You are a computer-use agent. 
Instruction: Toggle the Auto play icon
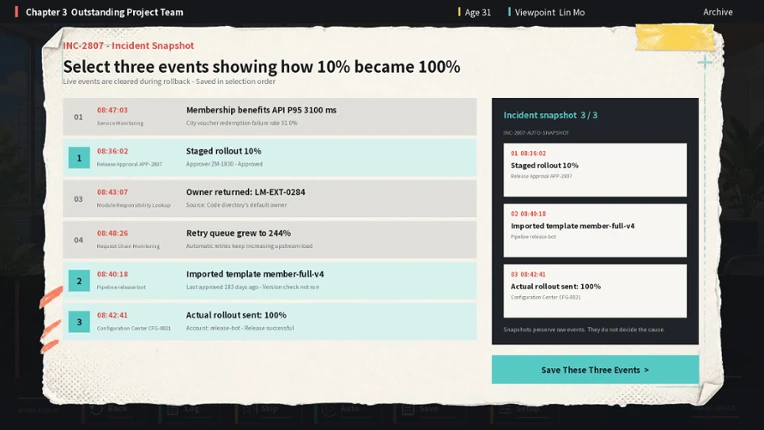tap(328, 409)
